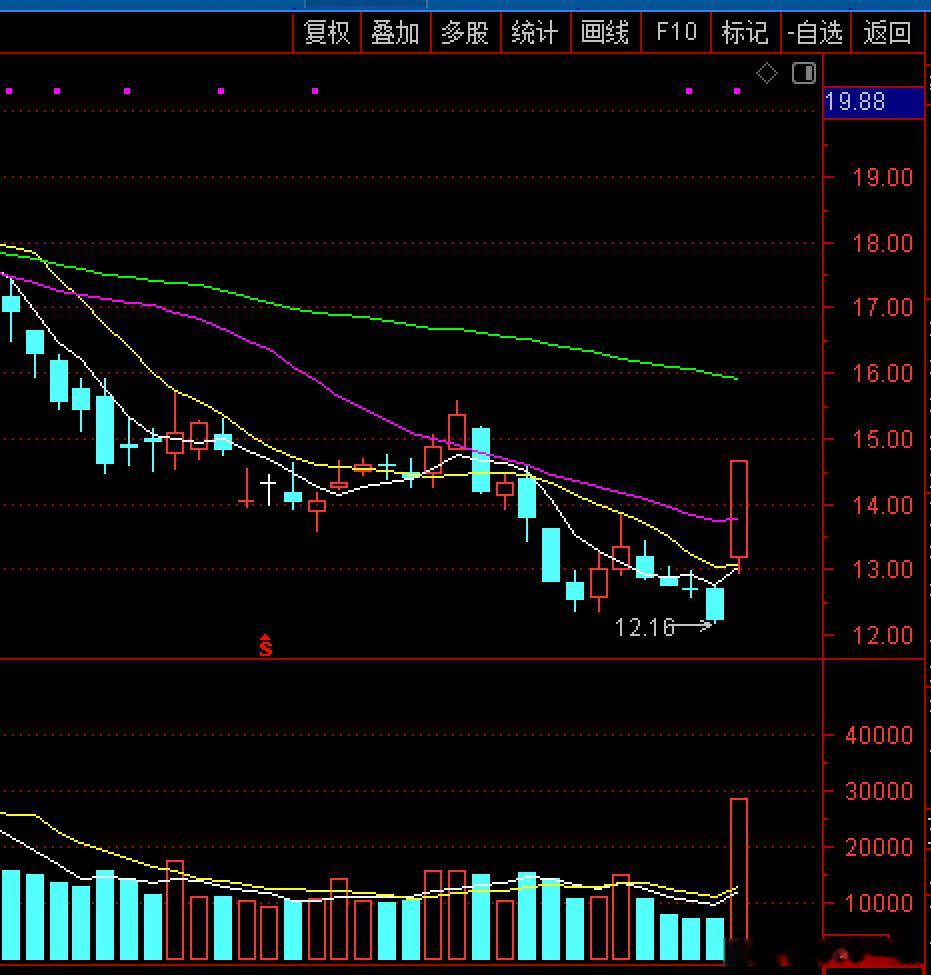Click the 10000 volume axis label
The image size is (931, 975).
pos(879,903)
